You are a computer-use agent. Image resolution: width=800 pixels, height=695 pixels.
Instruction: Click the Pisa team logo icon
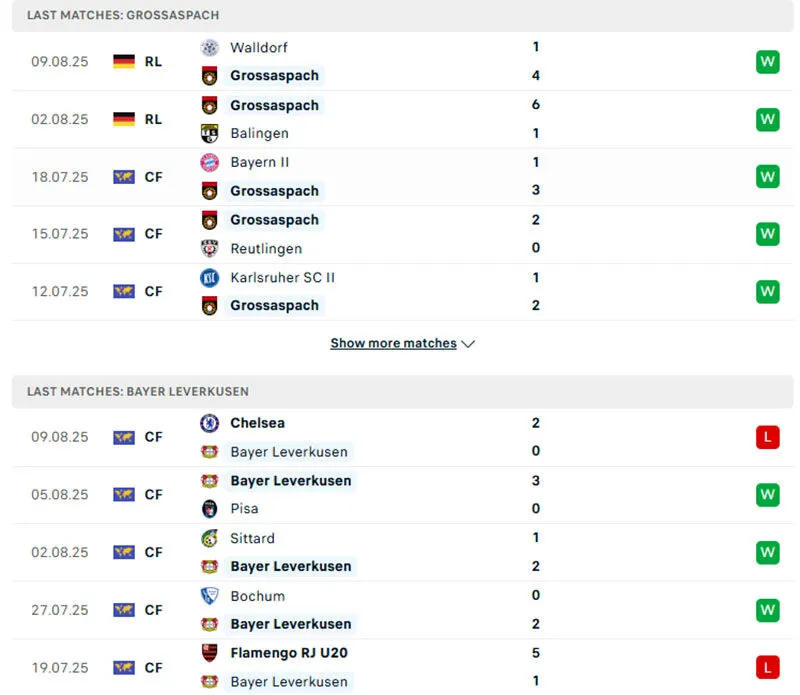click(209, 509)
